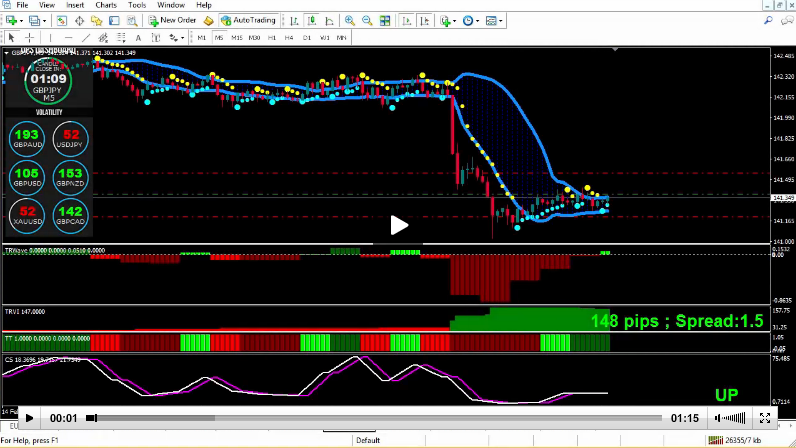Click the GBPNZD volatility circle
Screen dimensions: 796x448
[70, 177]
